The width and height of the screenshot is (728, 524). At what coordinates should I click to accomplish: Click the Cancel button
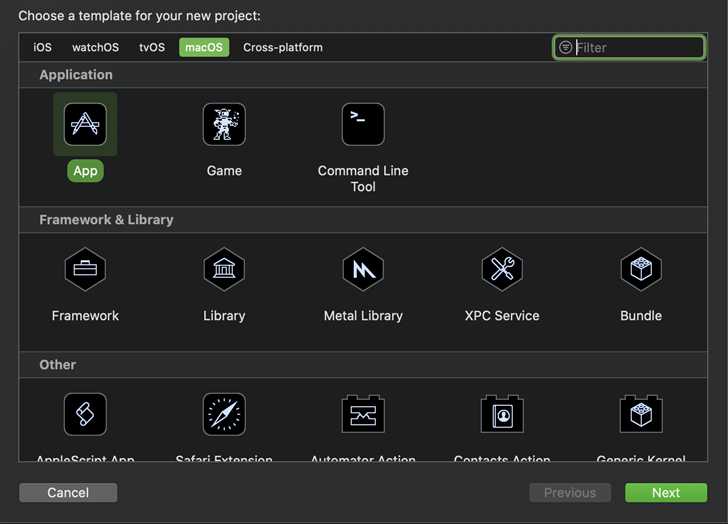click(68, 492)
